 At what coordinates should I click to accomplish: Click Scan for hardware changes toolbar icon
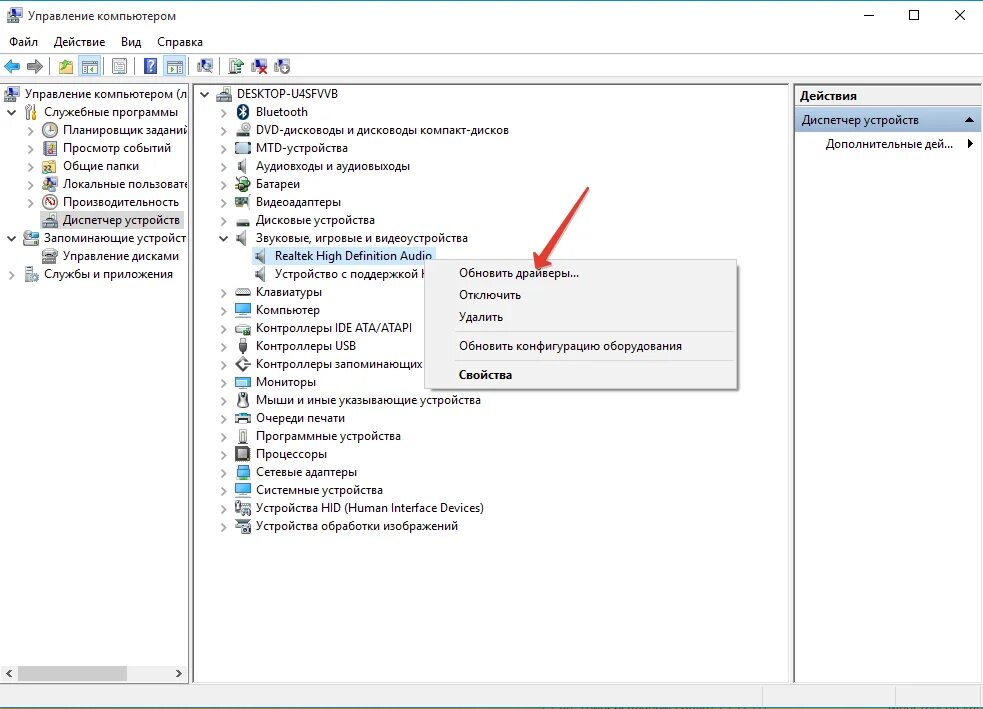pyautogui.click(x=205, y=66)
